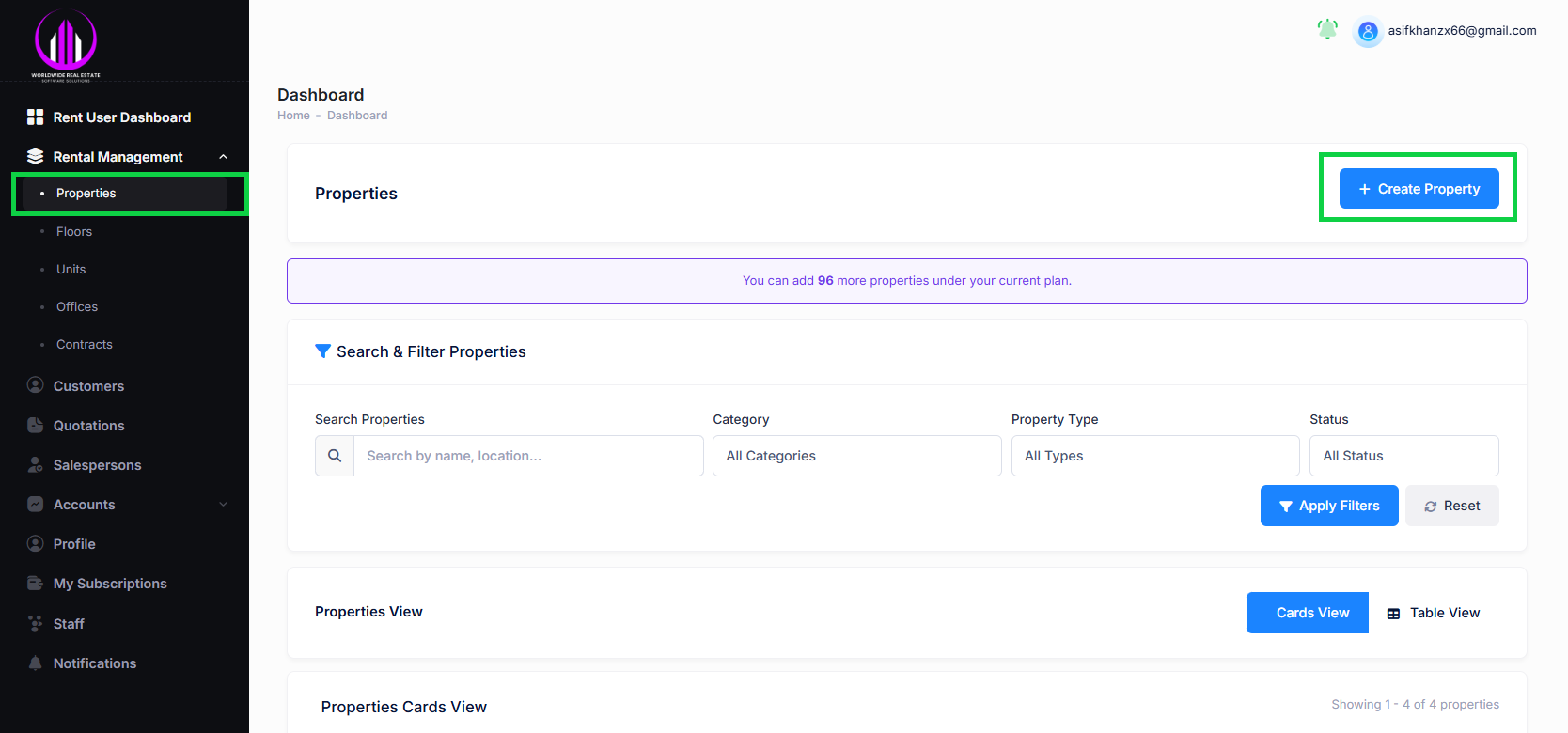Click the Apply Filters button

pyautogui.click(x=1329, y=506)
